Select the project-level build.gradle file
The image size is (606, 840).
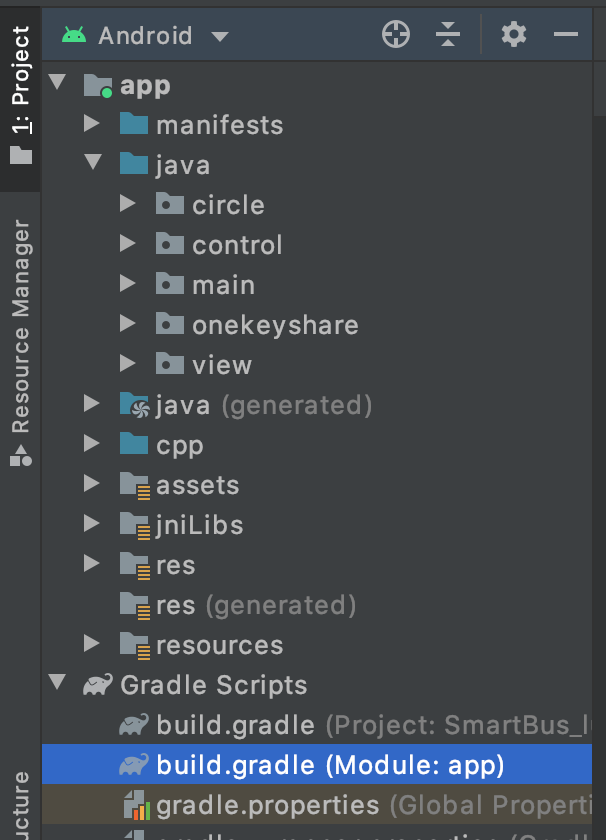pos(235,725)
